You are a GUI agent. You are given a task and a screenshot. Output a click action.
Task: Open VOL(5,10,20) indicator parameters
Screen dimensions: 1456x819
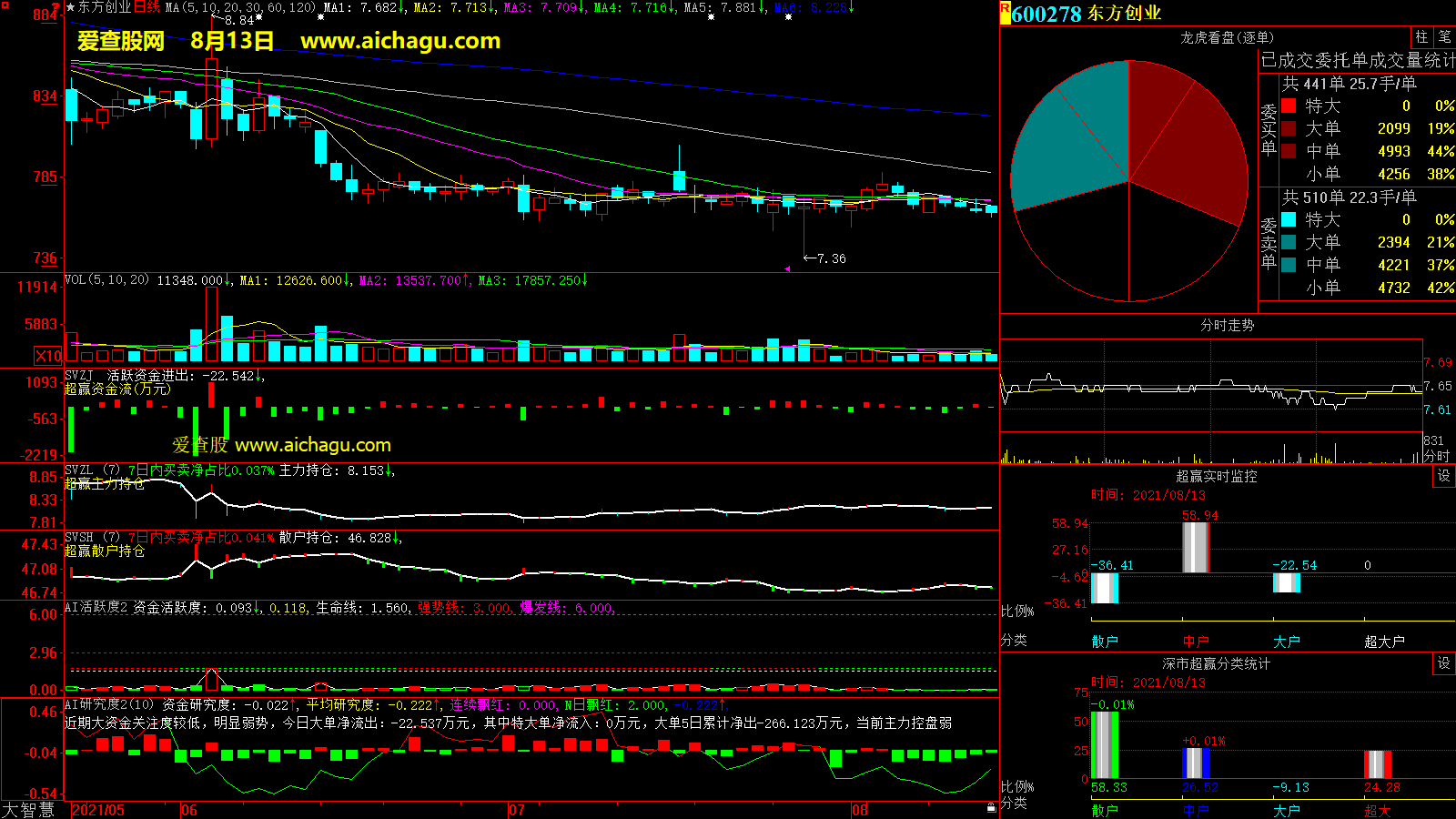(x=106, y=280)
